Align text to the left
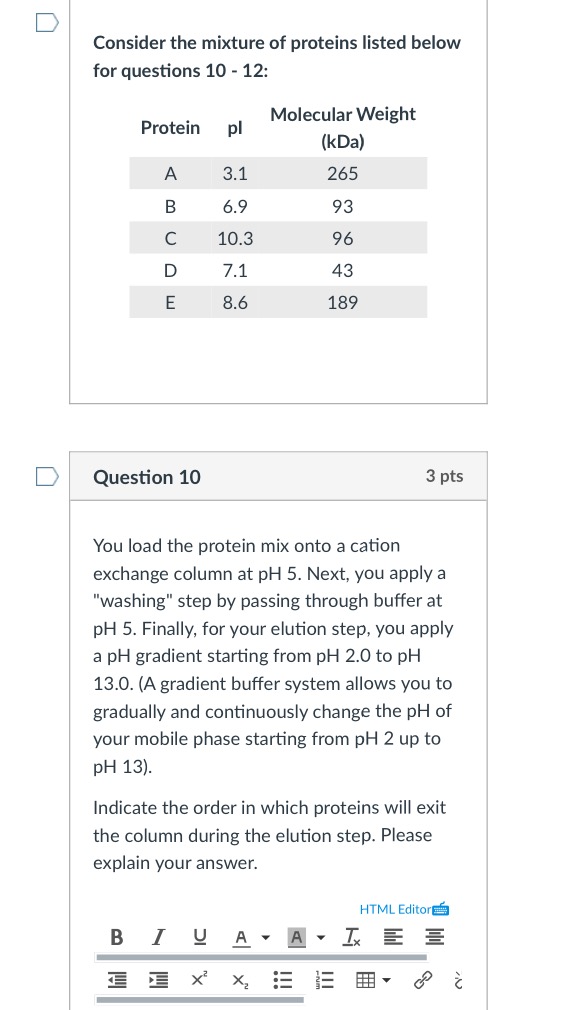 391,937
